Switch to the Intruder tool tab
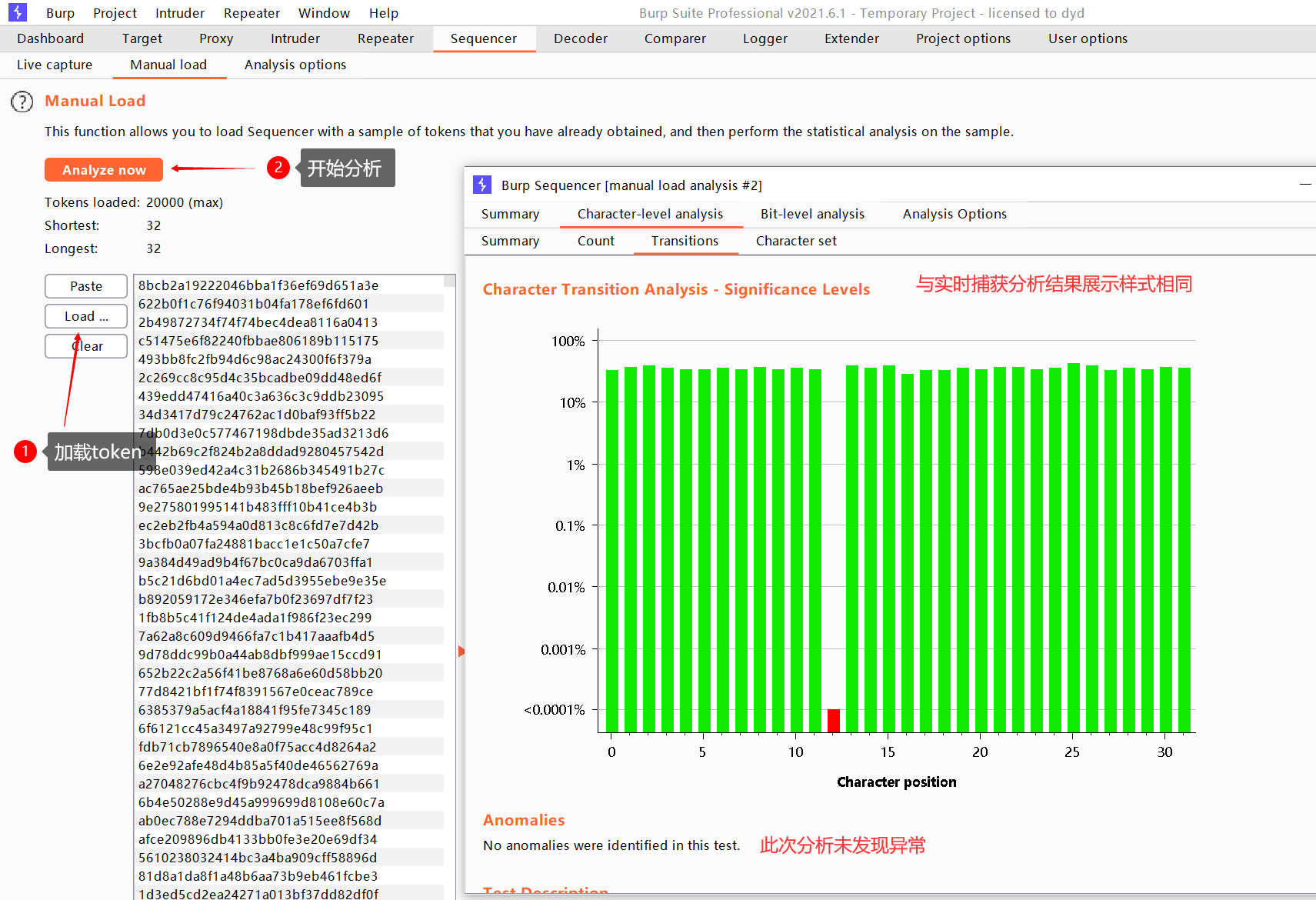The image size is (1316, 900). (x=295, y=38)
